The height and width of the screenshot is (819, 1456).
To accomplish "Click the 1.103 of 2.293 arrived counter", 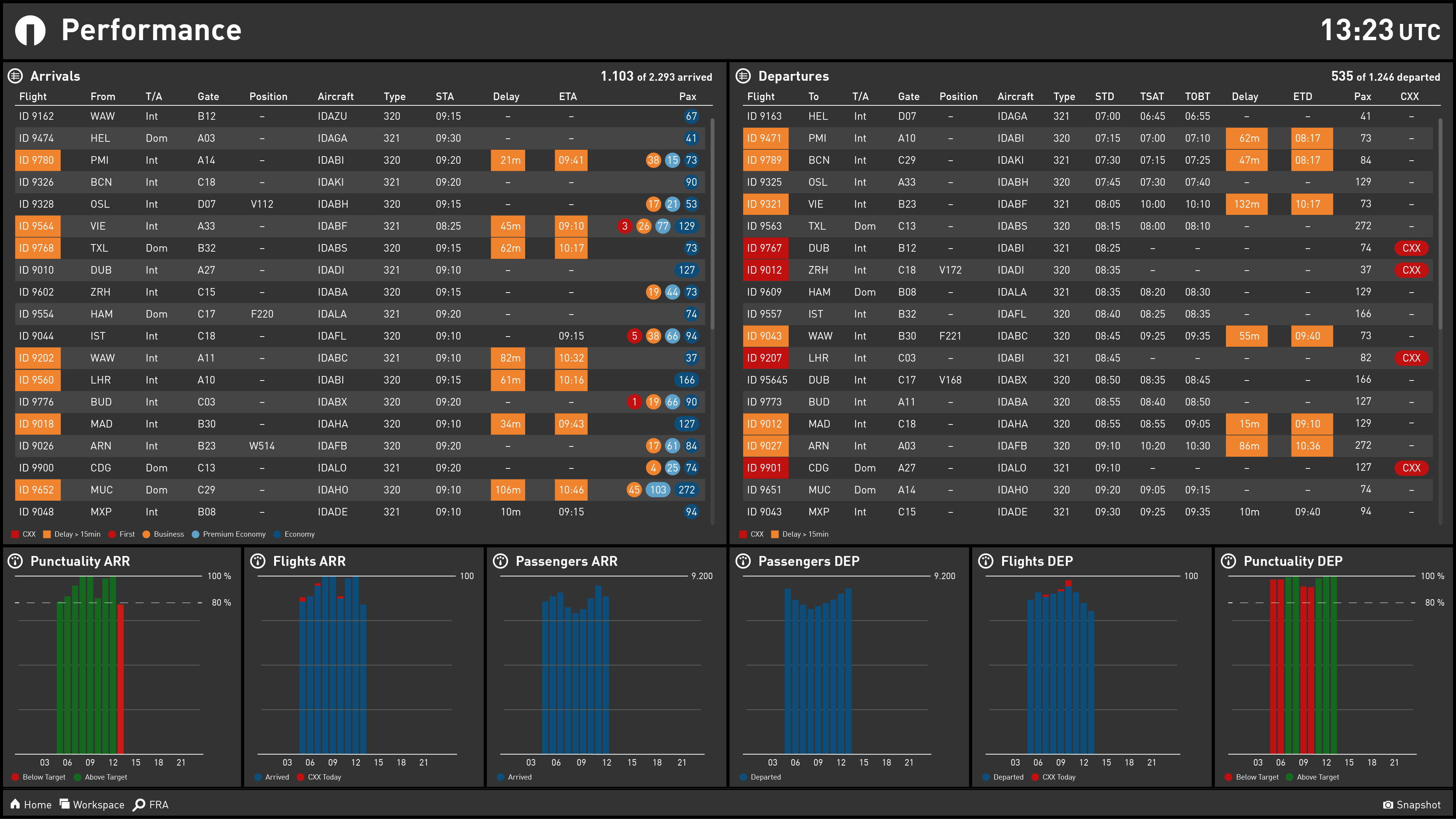I will 656,76.
